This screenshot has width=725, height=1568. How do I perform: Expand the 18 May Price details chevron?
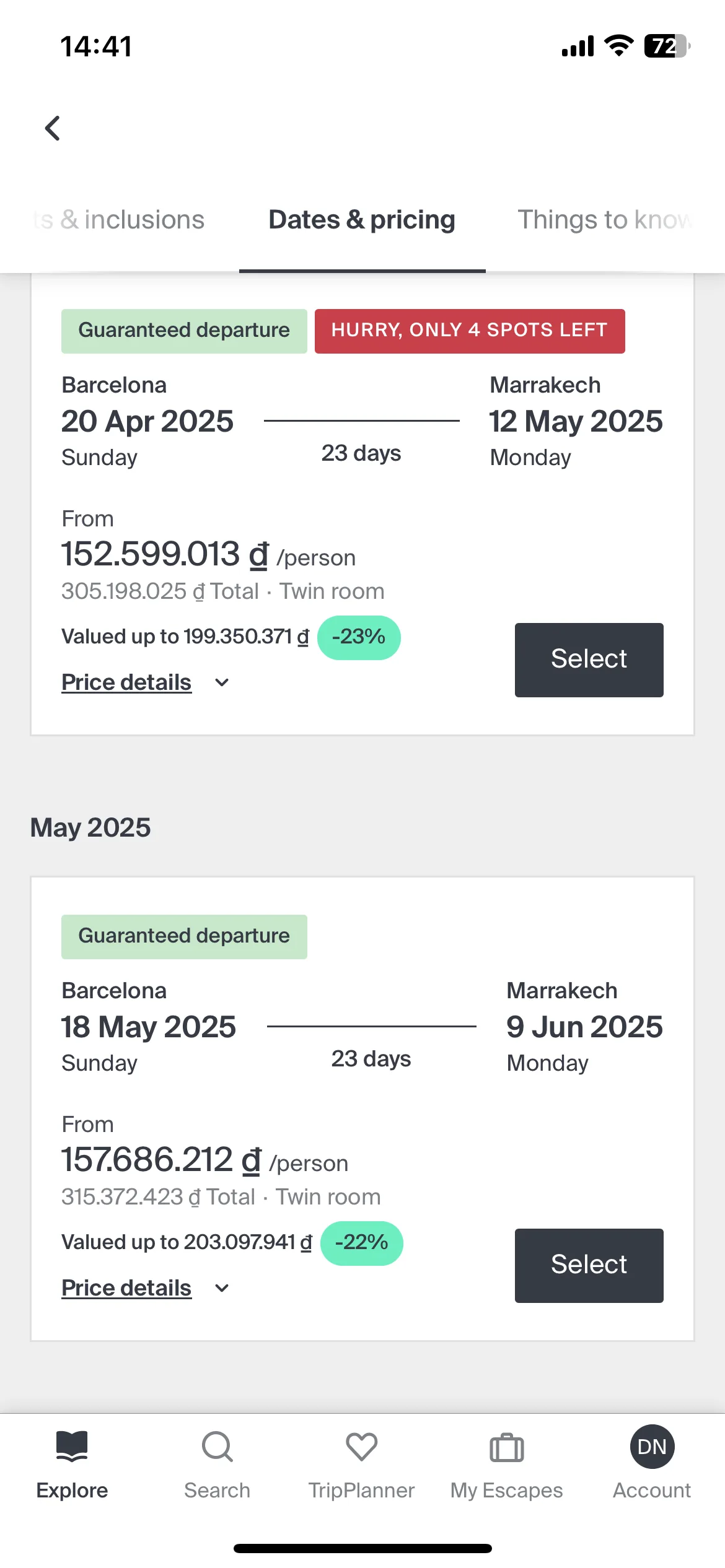point(222,1288)
